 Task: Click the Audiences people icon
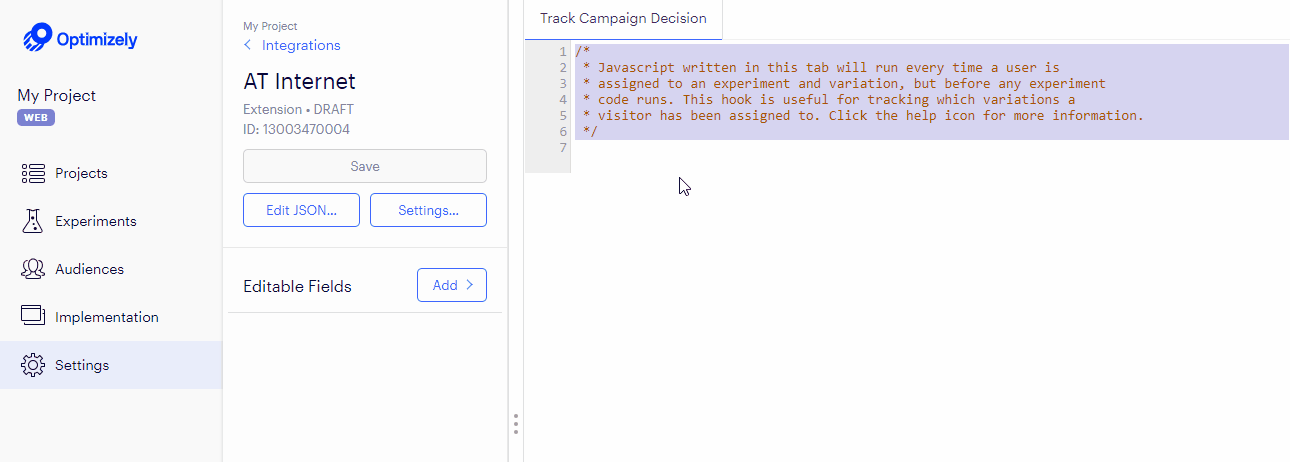(x=33, y=269)
